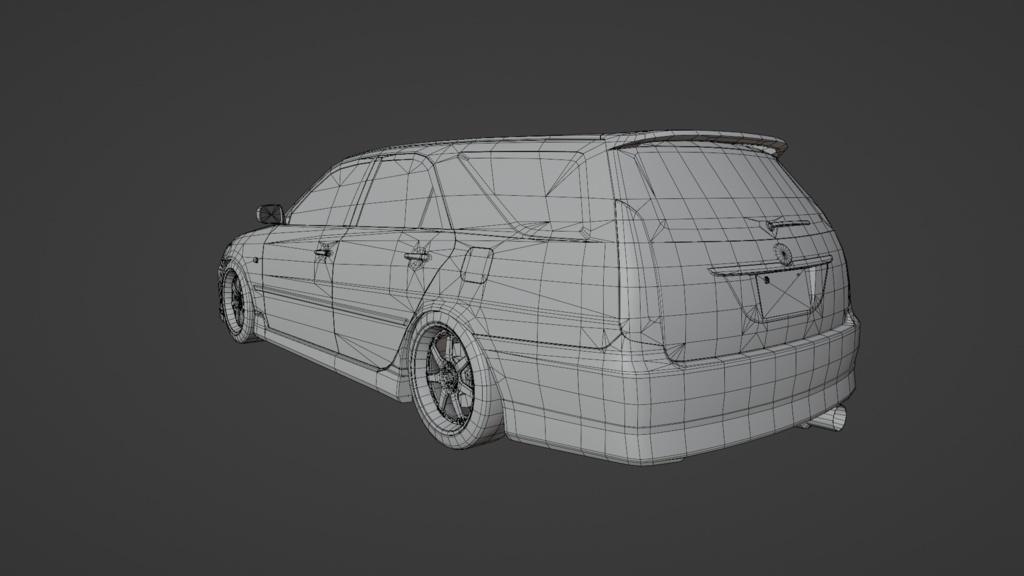The image size is (1024, 576).
Task: Click the side mirror on the car
Action: click(270, 214)
